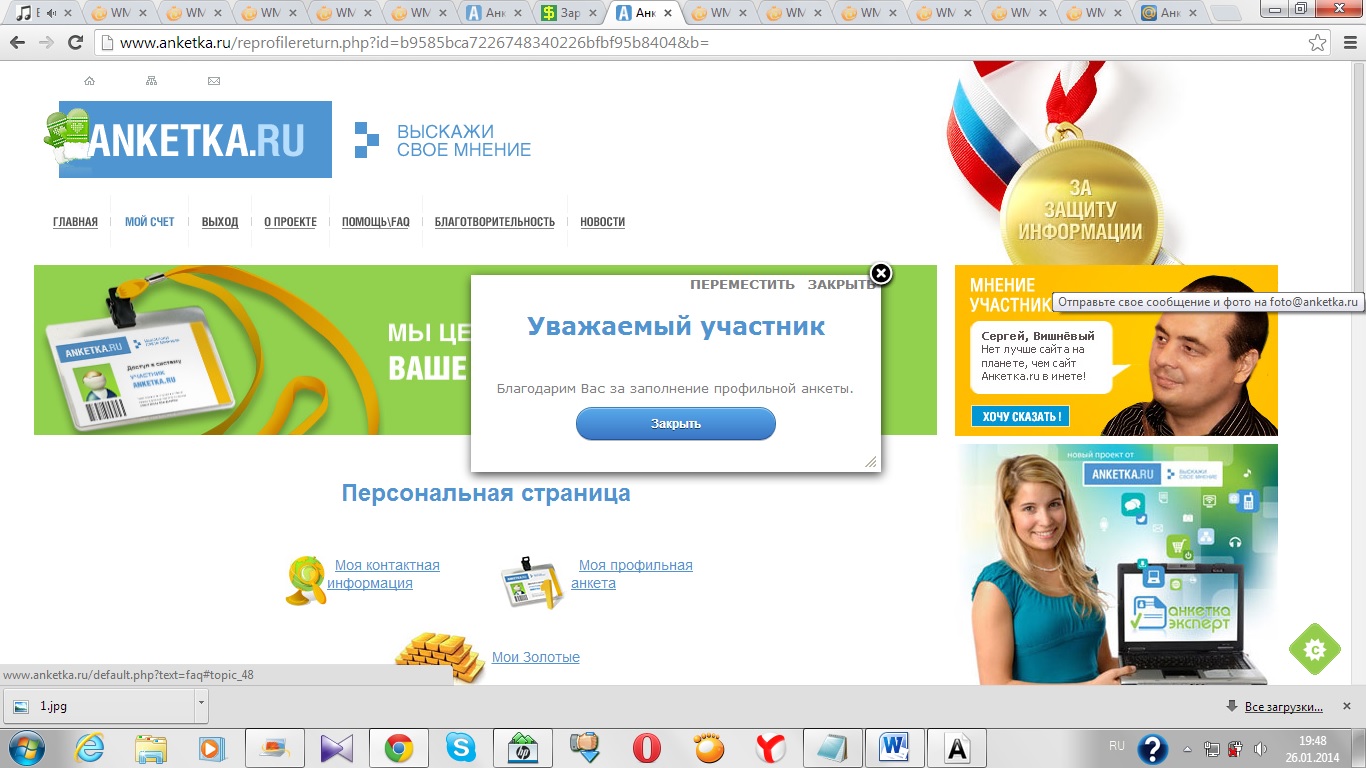The height and width of the screenshot is (768, 1366).
Task: Click the magnifier contact information icon
Action: tap(305, 581)
